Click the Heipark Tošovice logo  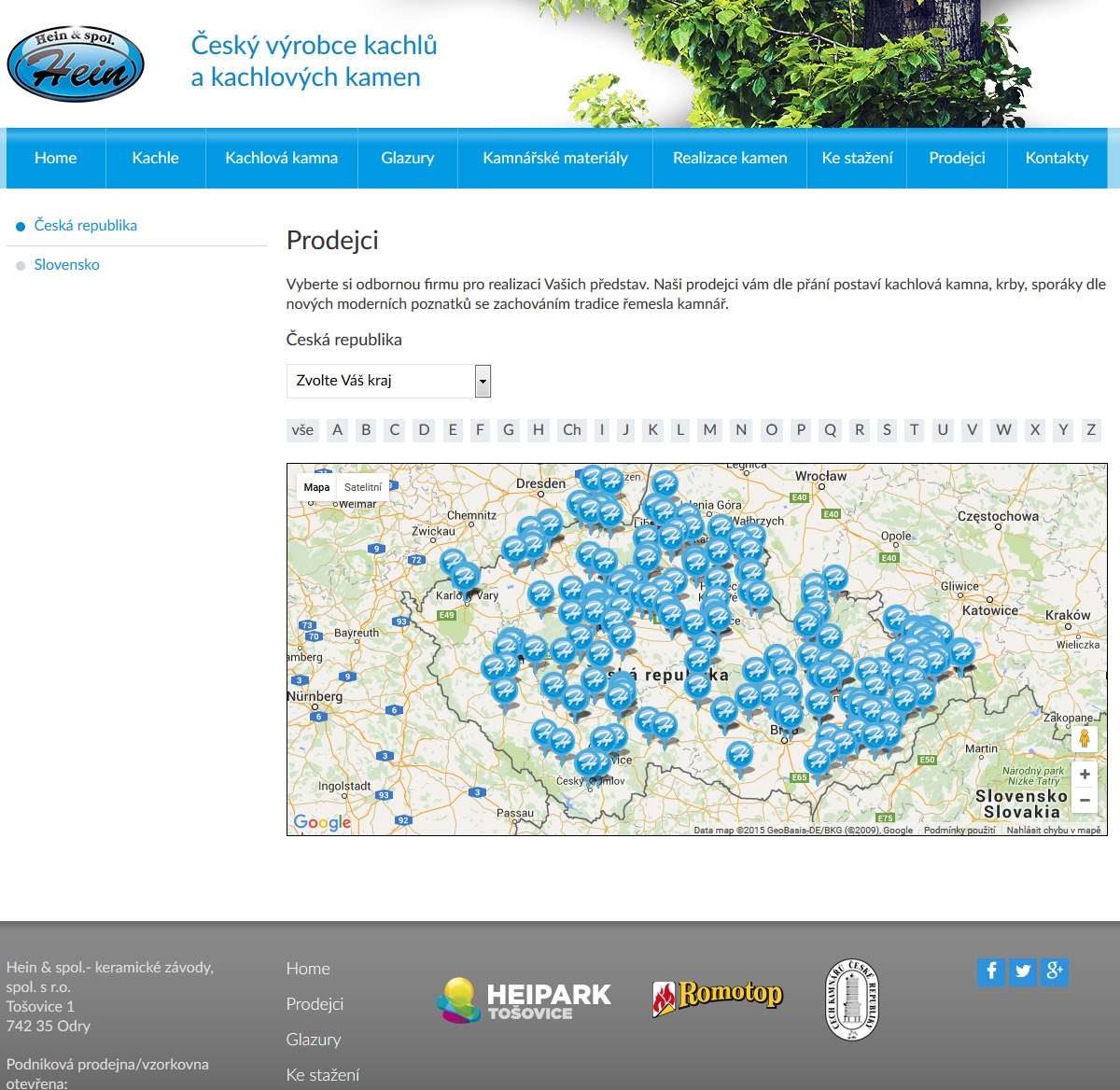point(524,999)
